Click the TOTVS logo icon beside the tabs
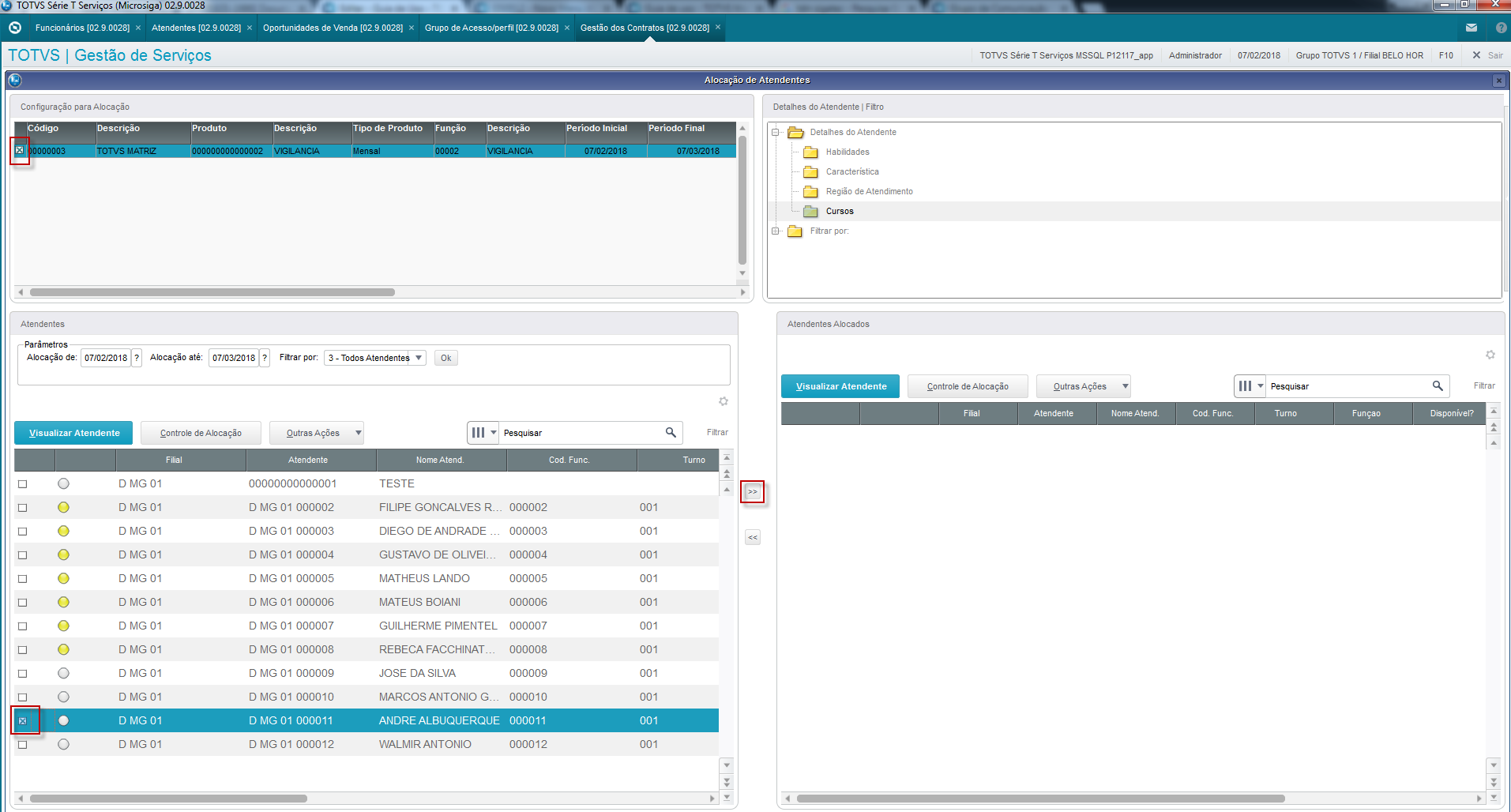Screen dimensions: 1511x812 [x=15, y=28]
